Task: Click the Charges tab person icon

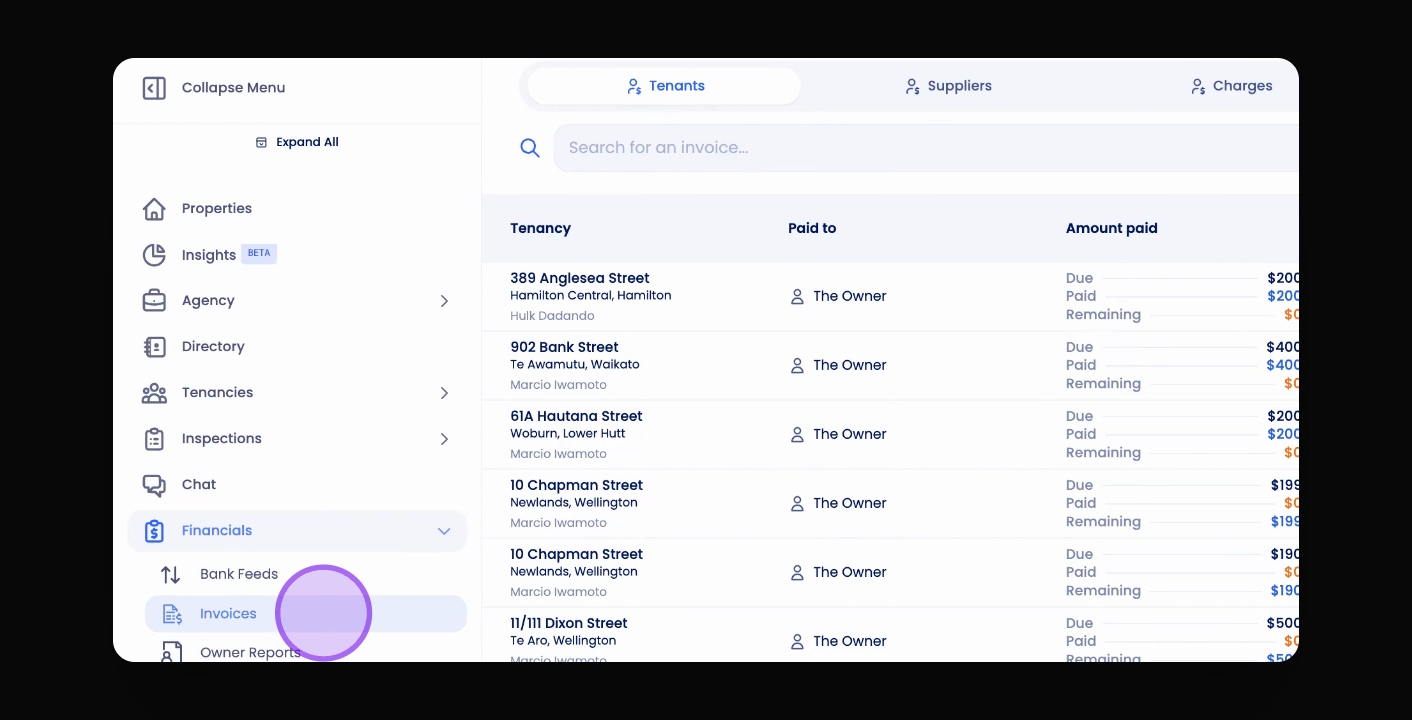Action: (1197, 87)
